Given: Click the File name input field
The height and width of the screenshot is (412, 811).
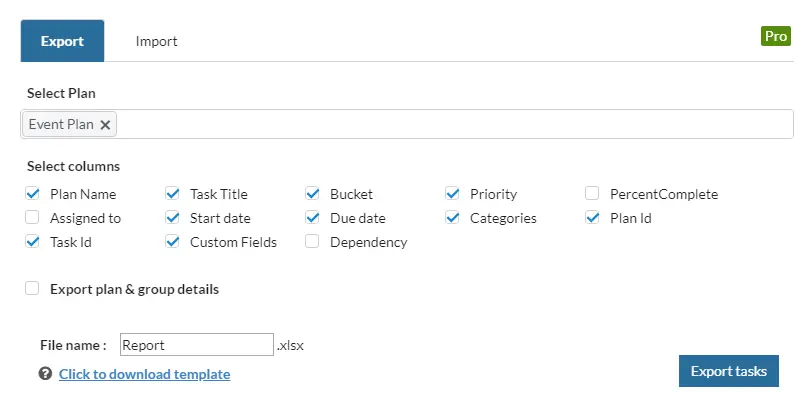Looking at the screenshot, I should 196,345.
